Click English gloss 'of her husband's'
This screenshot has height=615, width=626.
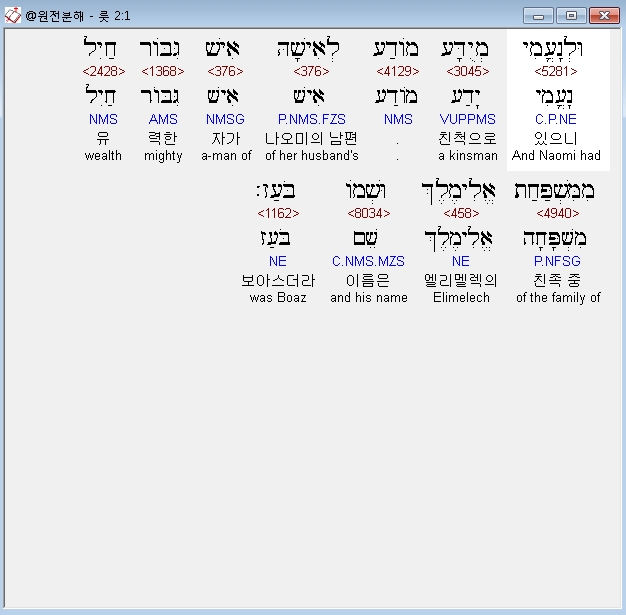click(312, 155)
